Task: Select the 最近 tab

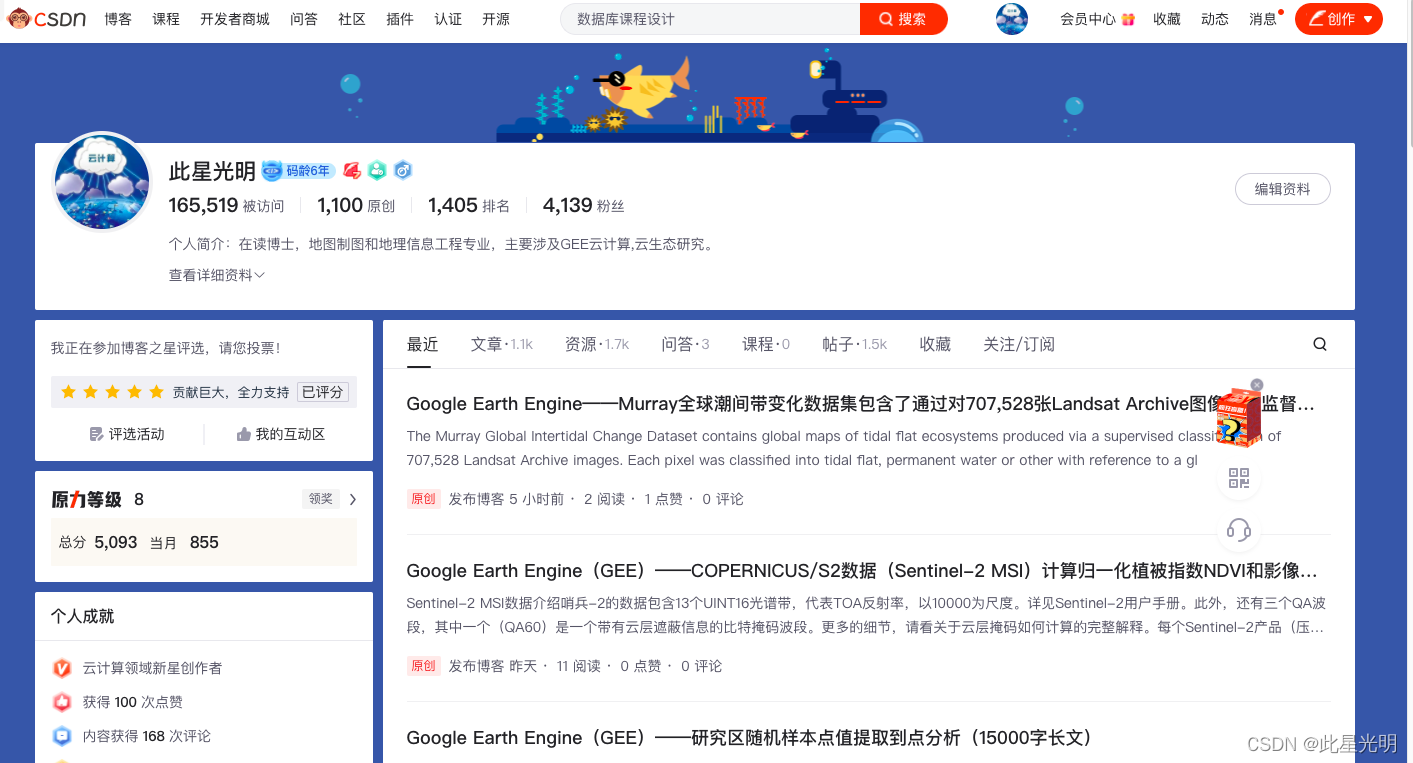Action: pyautogui.click(x=422, y=344)
